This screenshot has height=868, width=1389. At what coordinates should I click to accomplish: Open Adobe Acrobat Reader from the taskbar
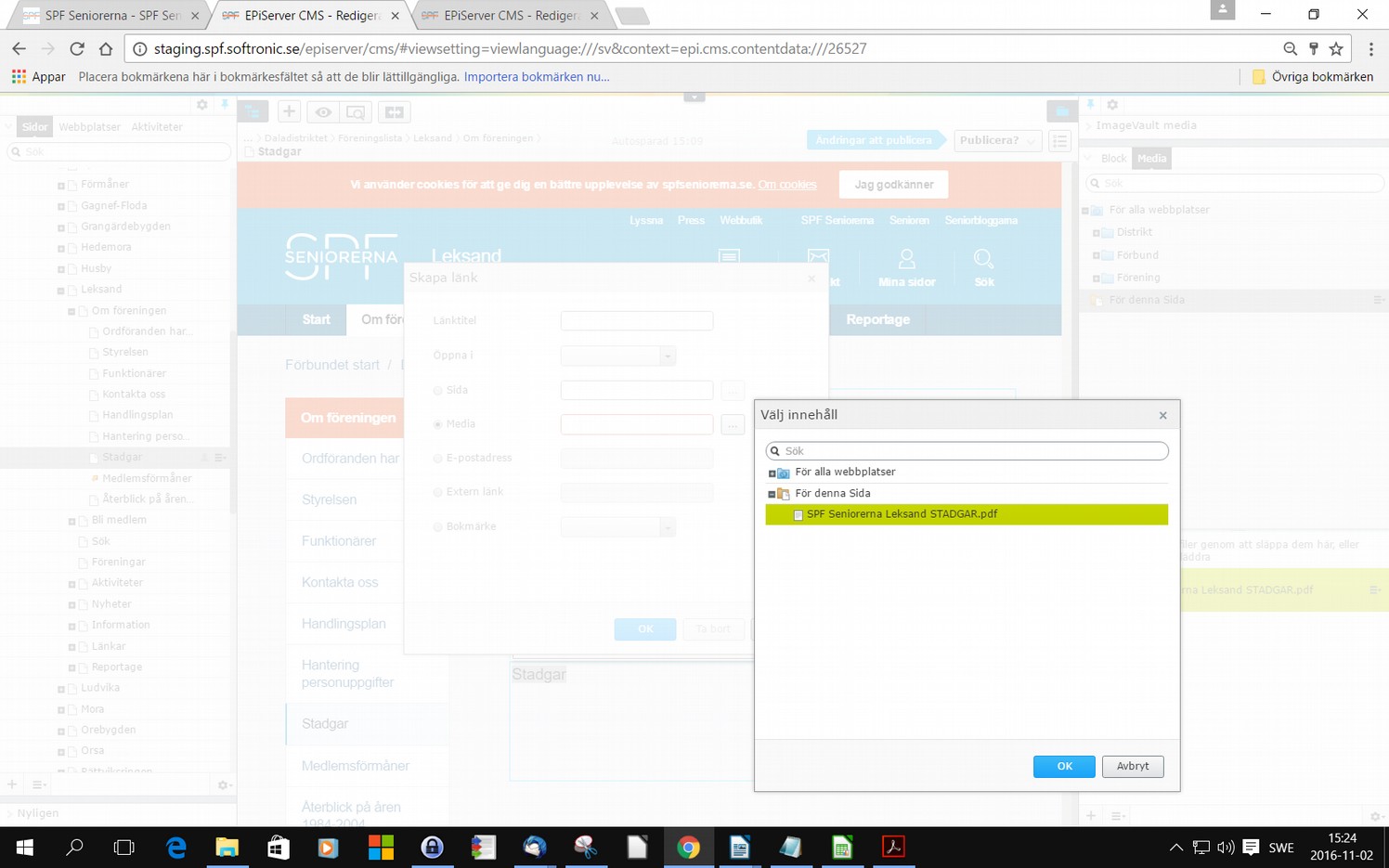[893, 847]
